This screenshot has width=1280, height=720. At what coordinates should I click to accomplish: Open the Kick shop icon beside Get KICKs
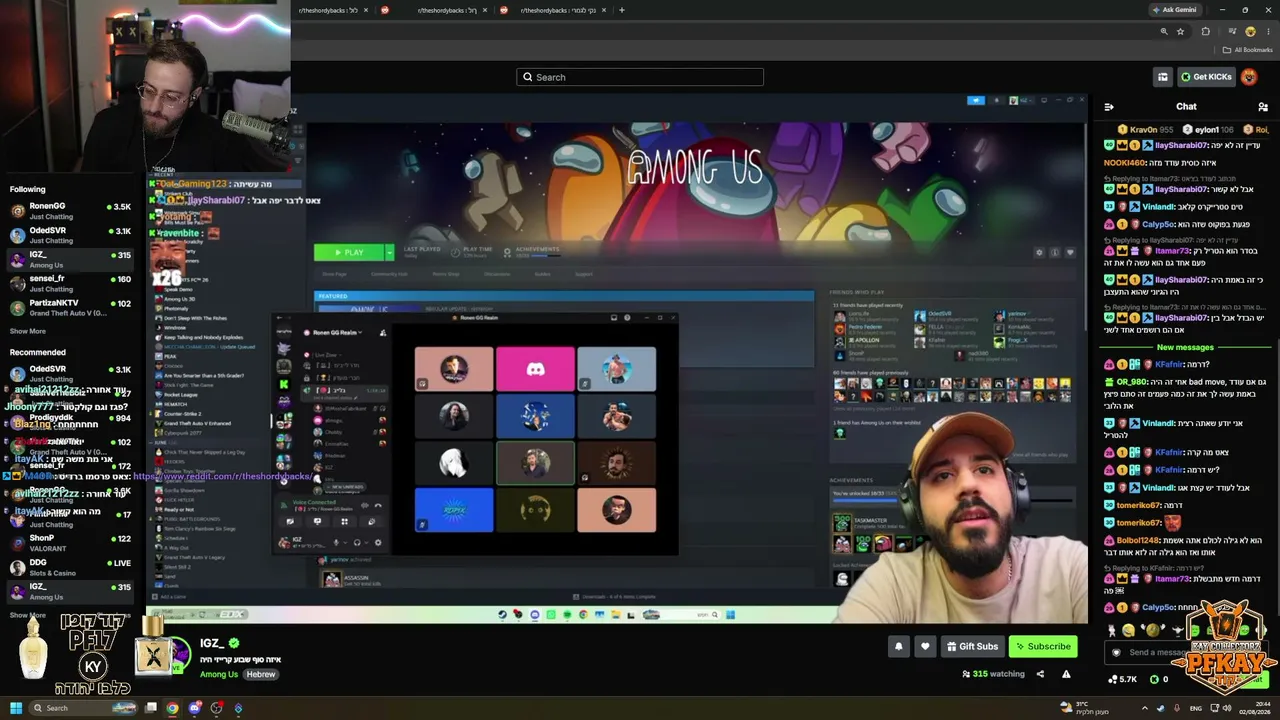point(1162,77)
